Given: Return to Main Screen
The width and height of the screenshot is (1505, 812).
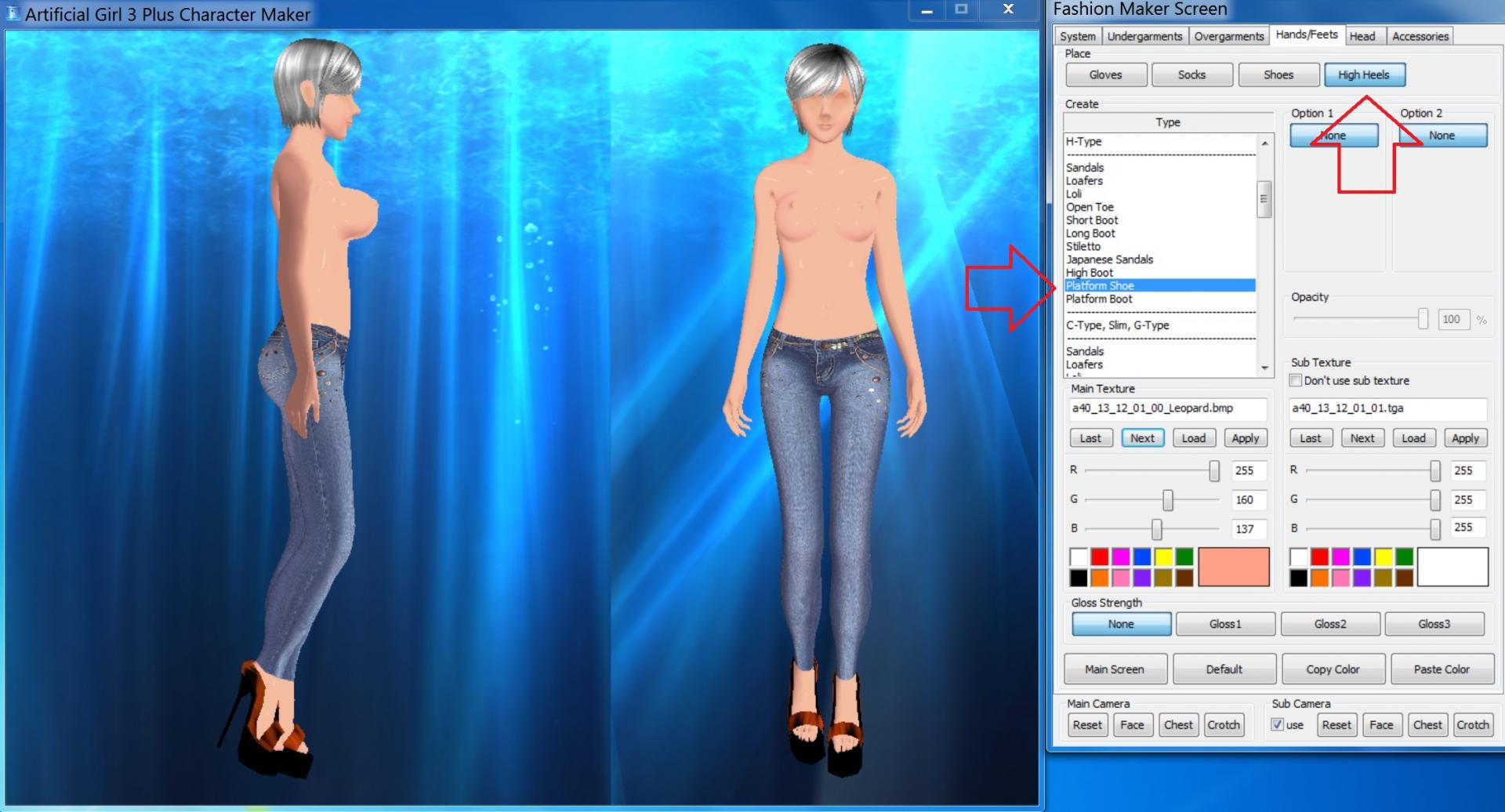Looking at the screenshot, I should coord(1115,669).
